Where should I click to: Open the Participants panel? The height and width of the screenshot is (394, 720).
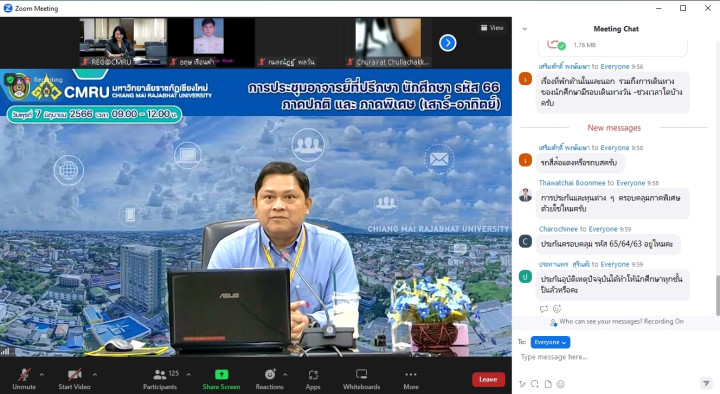click(x=160, y=379)
